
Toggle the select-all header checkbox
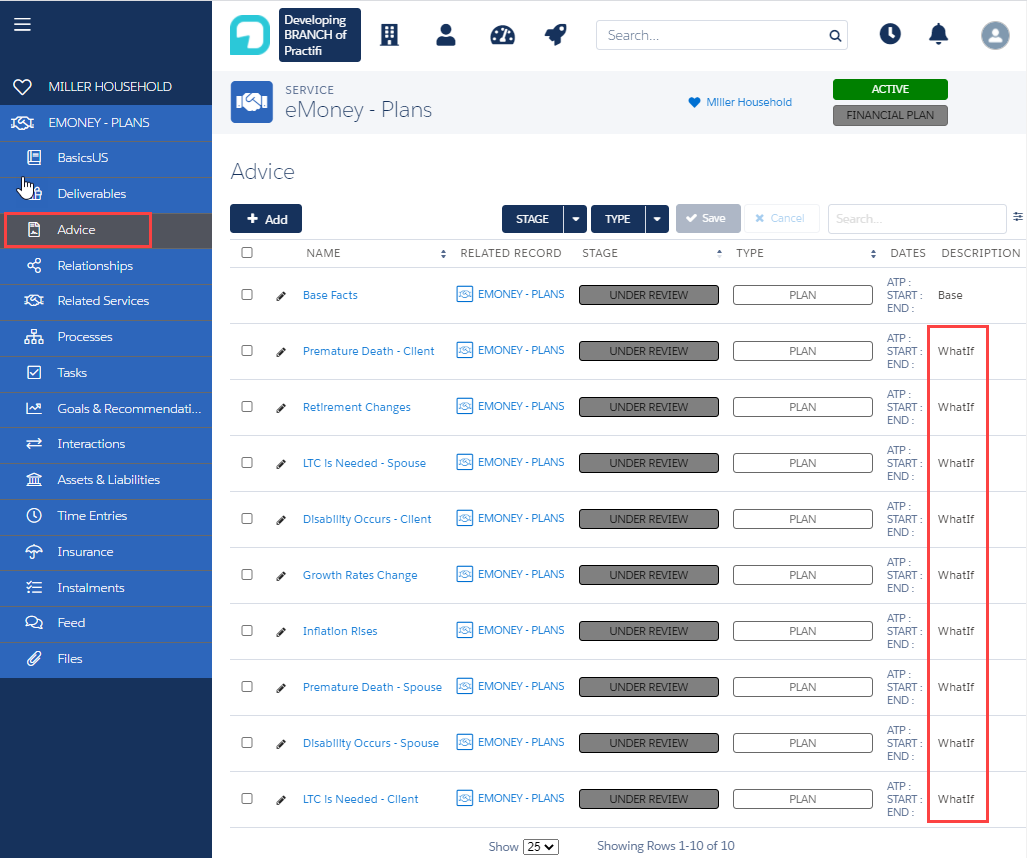click(x=247, y=252)
